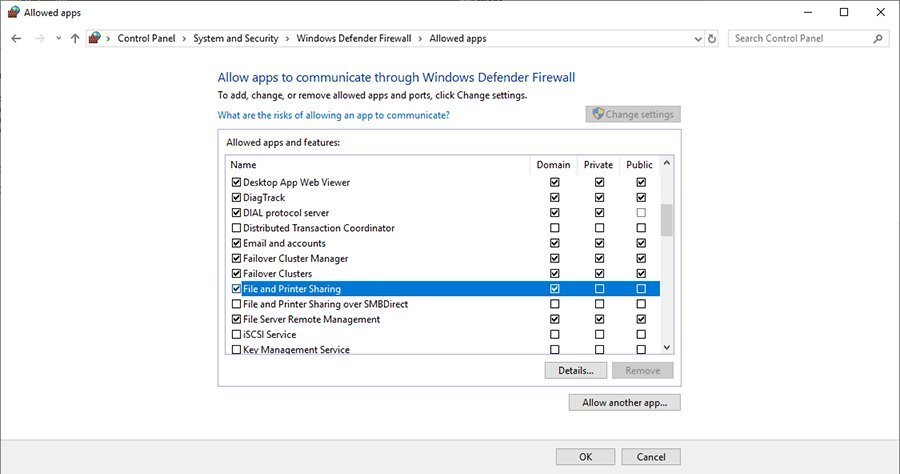Expand the address bar history dropdown
This screenshot has height=474, width=900.
coord(698,38)
